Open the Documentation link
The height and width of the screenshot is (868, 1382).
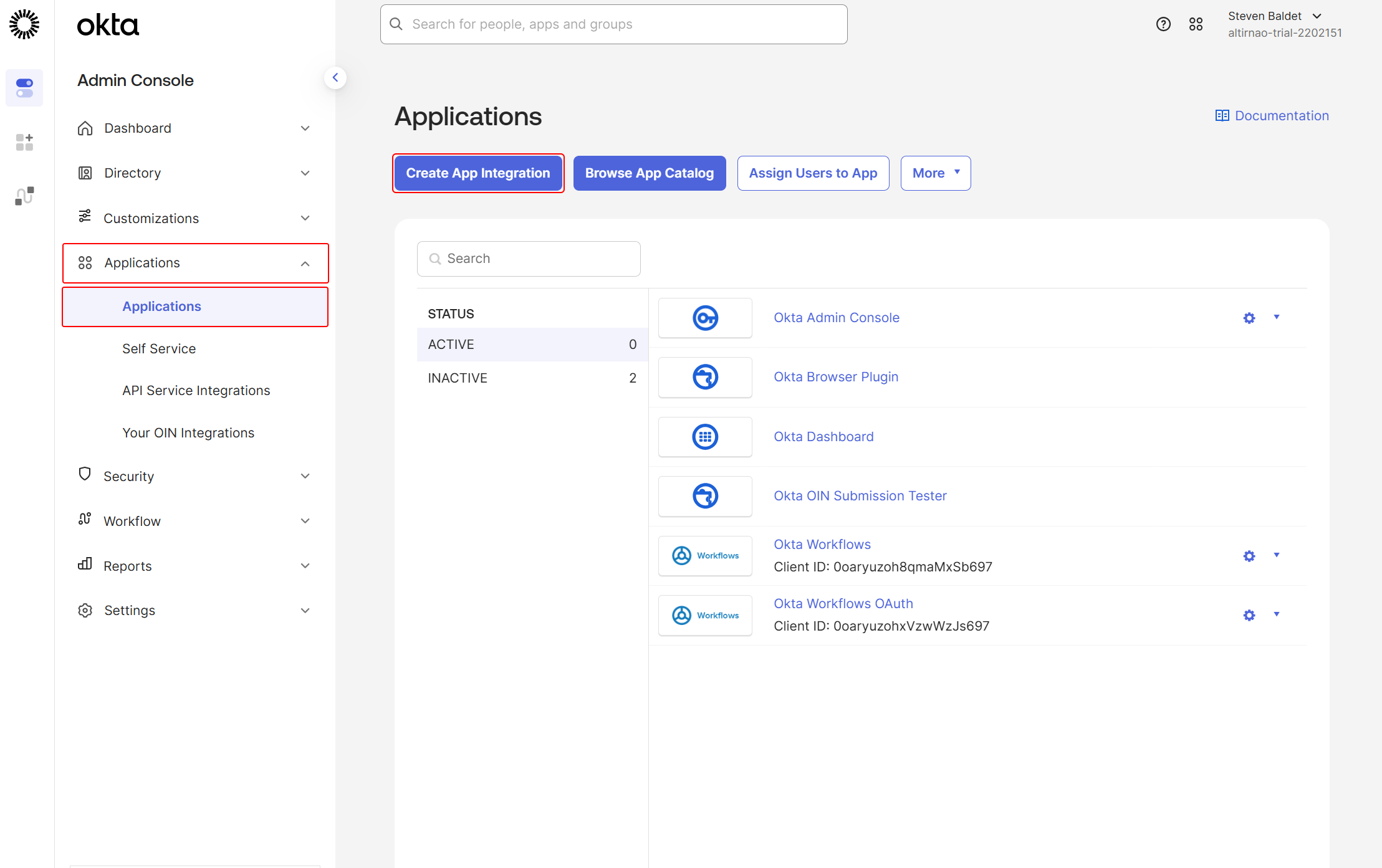pyautogui.click(x=1282, y=116)
